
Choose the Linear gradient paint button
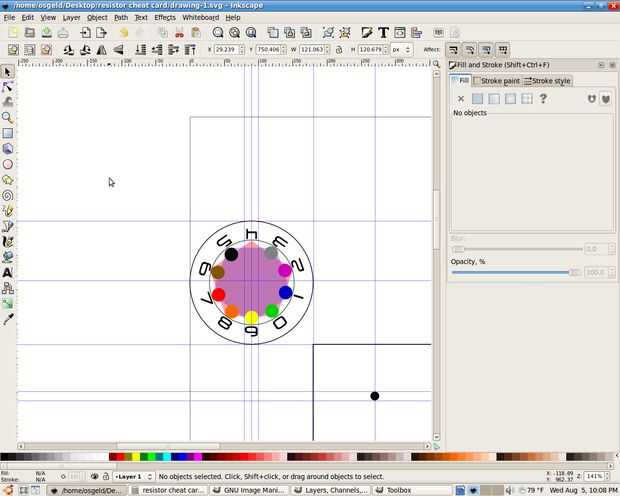494,99
